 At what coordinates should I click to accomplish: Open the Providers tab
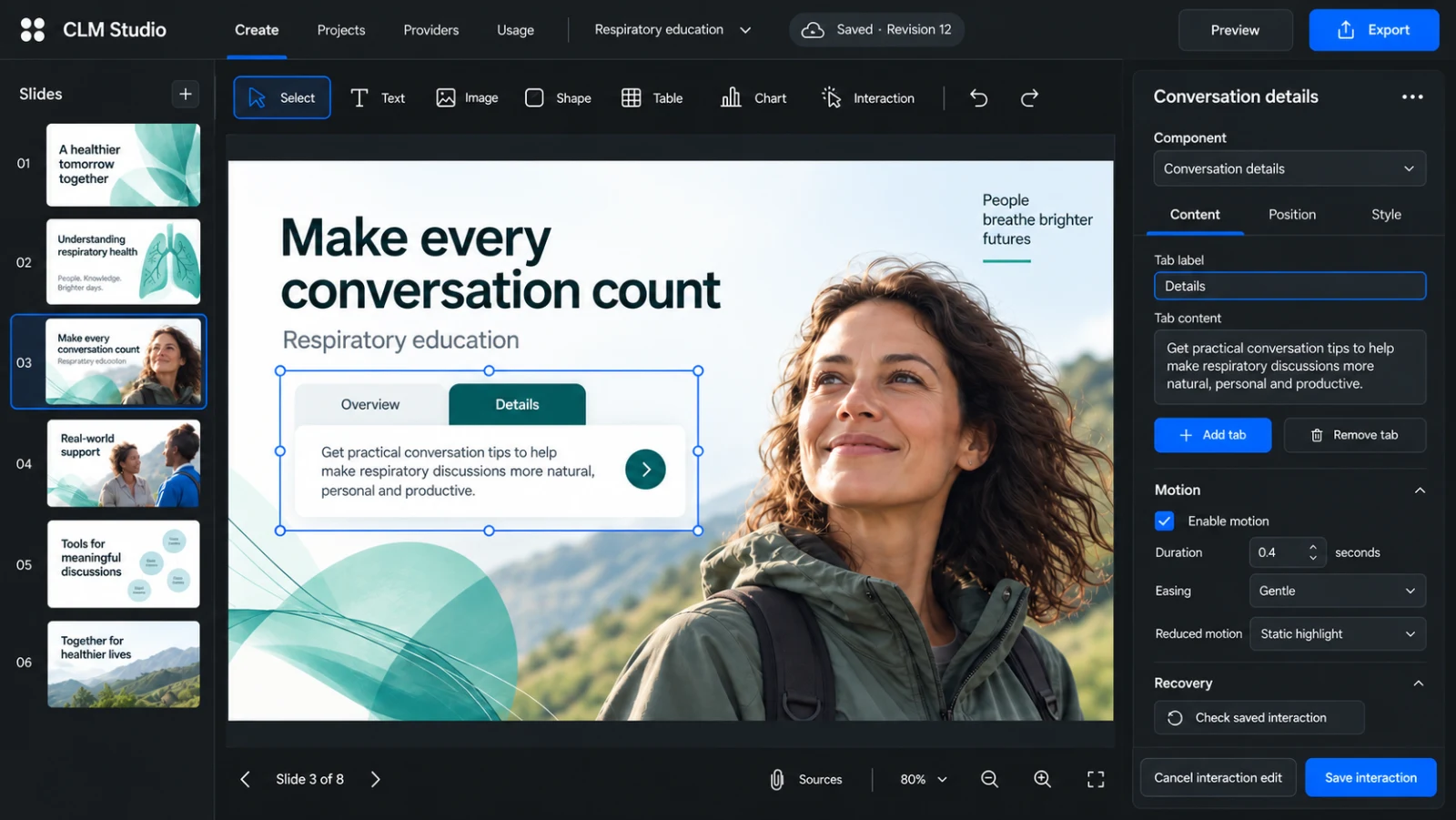coord(430,30)
